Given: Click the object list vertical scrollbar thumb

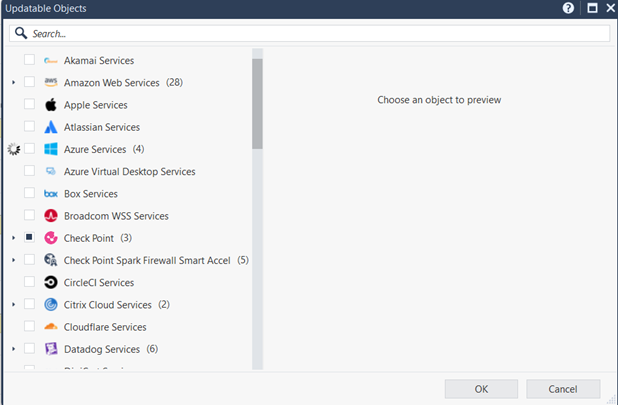Looking at the screenshot, I should click(257, 104).
